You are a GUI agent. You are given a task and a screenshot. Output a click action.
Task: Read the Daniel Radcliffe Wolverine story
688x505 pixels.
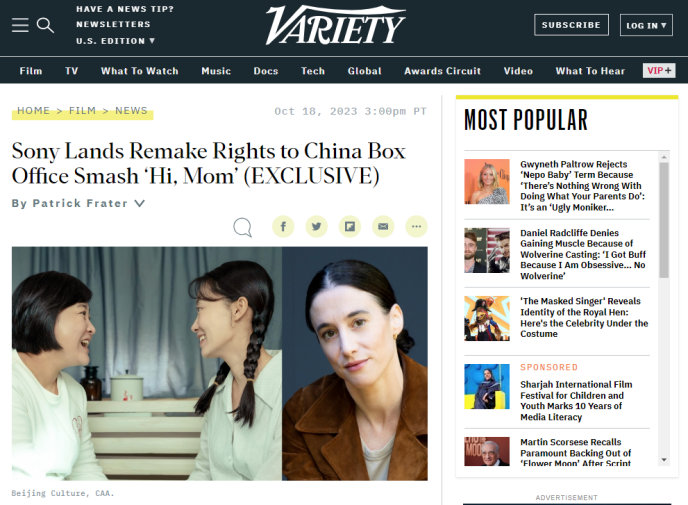(583, 254)
